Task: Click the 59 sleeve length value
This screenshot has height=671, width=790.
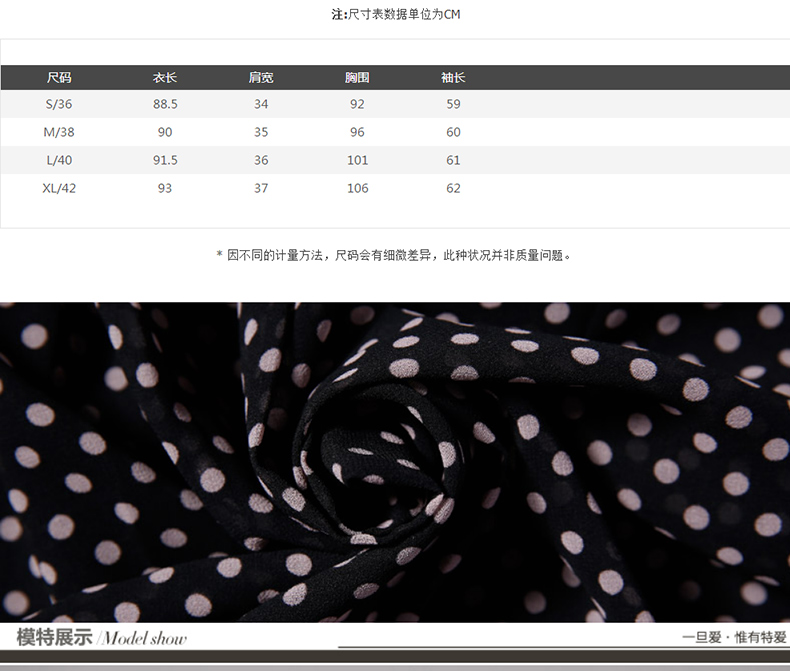Action: [x=453, y=104]
